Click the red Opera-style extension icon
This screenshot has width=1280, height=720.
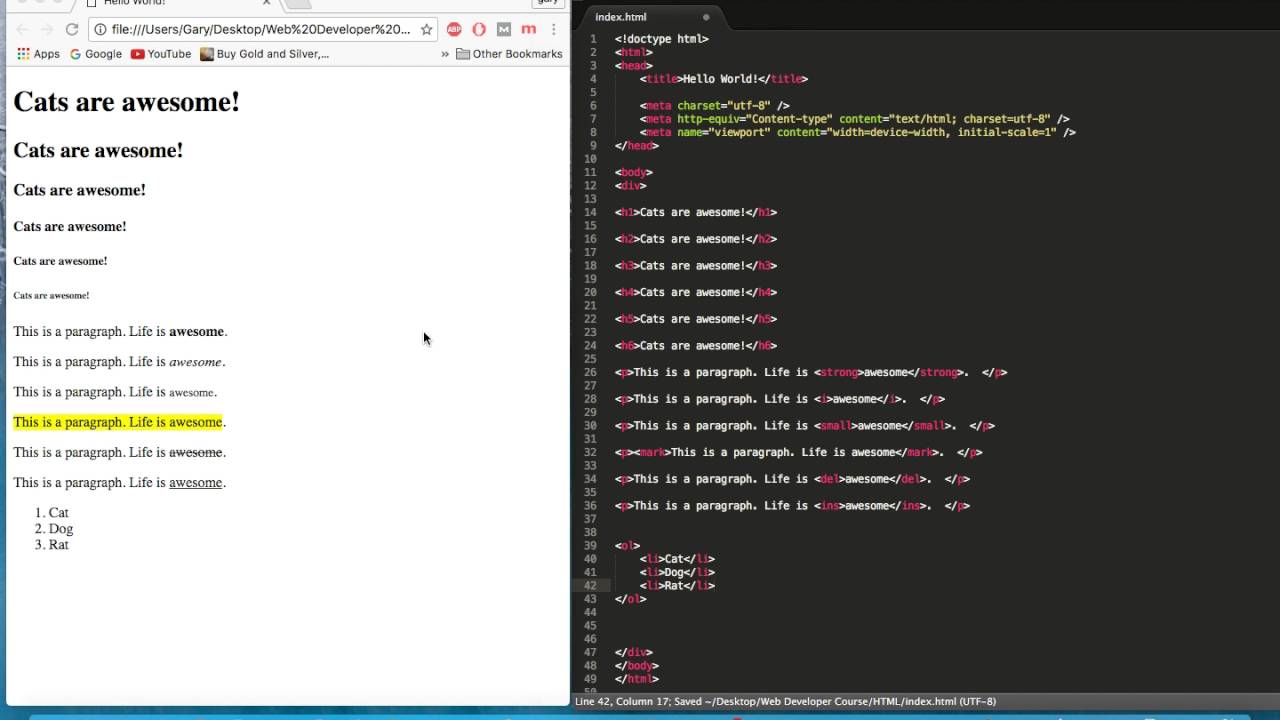(479, 30)
